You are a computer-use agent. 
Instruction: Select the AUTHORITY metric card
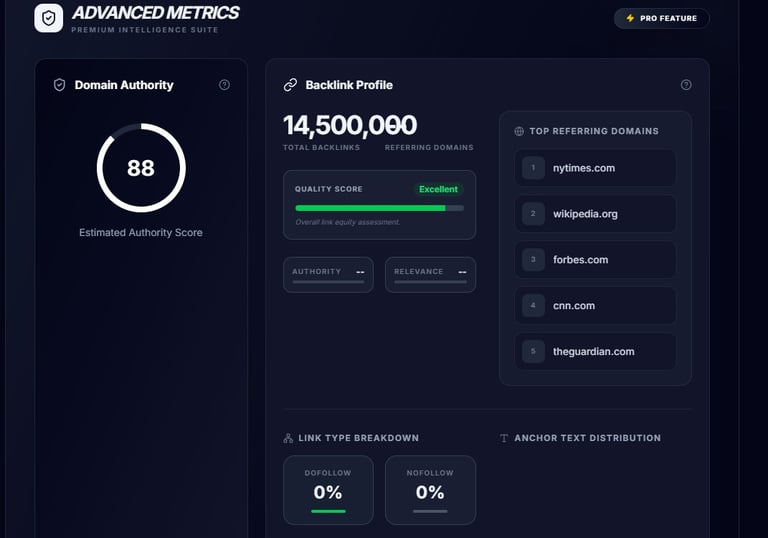pyautogui.click(x=328, y=275)
